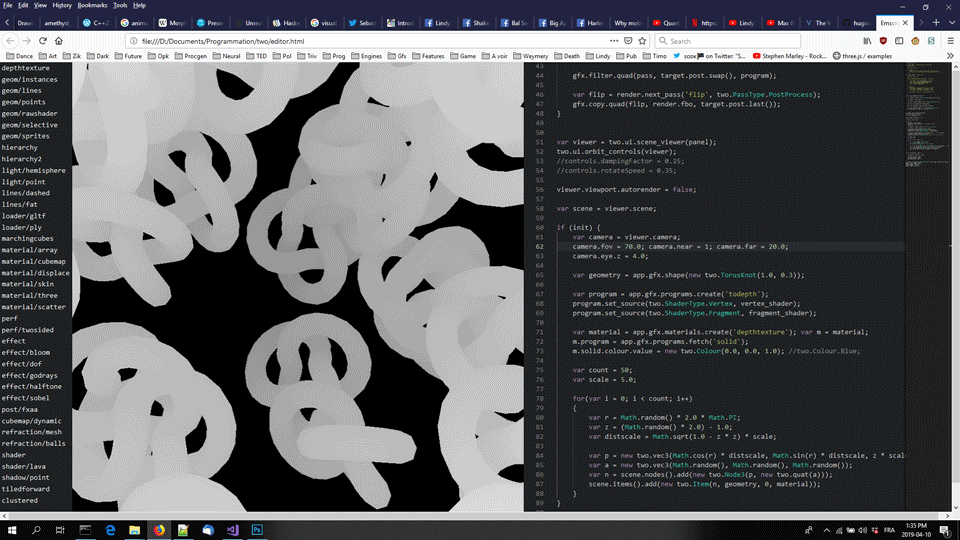960x540 pixels.
Task: Click the torus knot render viewport
Action: [x=298, y=287]
